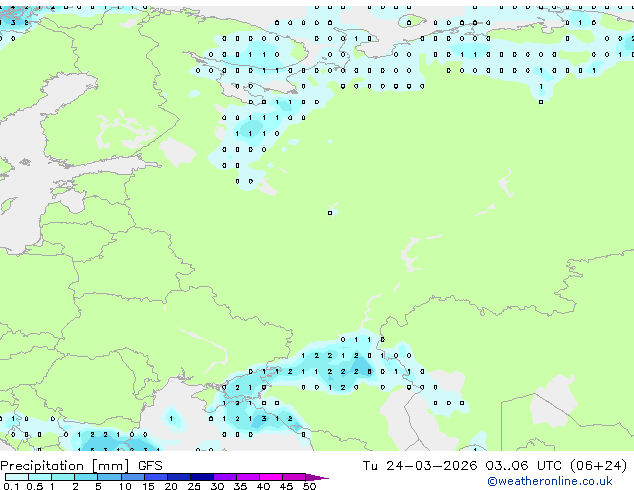Click the '03..06 UTC' time range text
This screenshot has height=490, width=634.
point(524,465)
